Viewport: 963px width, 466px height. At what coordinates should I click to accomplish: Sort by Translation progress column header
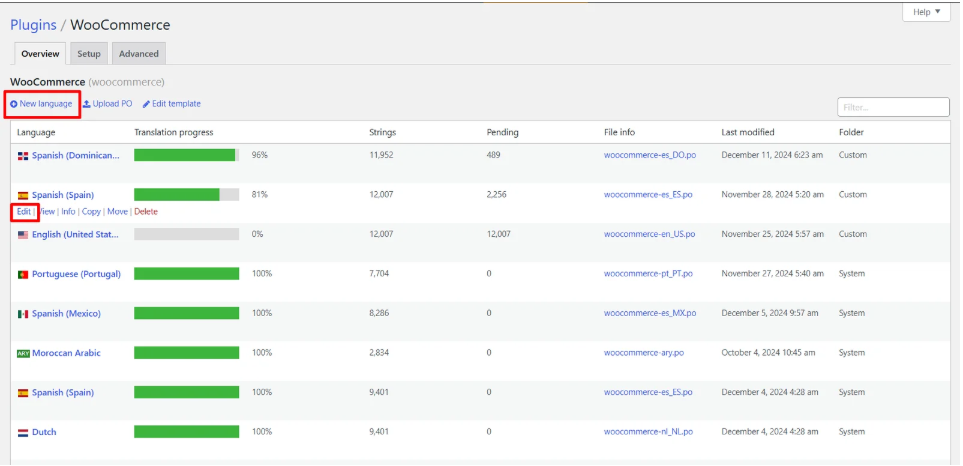(x=174, y=133)
